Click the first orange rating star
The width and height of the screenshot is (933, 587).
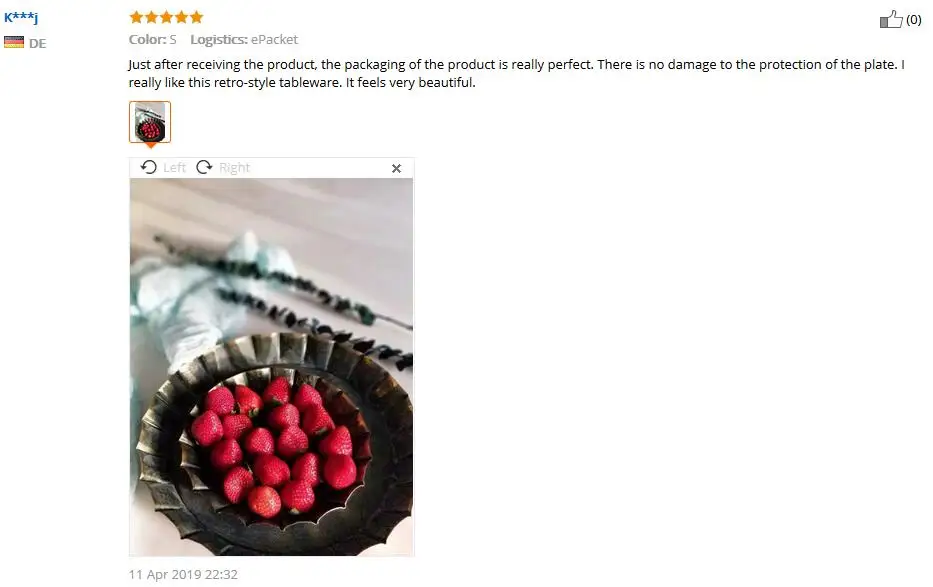click(136, 17)
